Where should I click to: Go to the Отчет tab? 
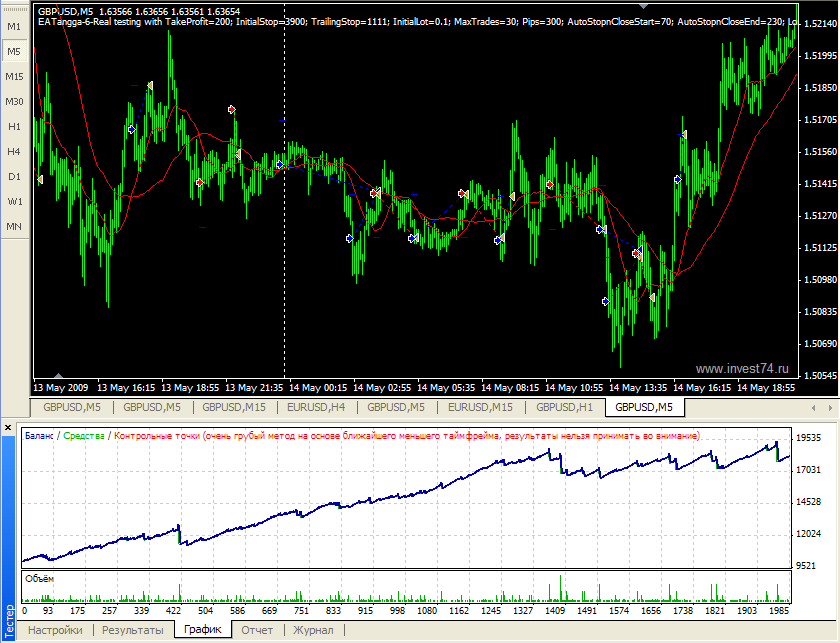(257, 630)
